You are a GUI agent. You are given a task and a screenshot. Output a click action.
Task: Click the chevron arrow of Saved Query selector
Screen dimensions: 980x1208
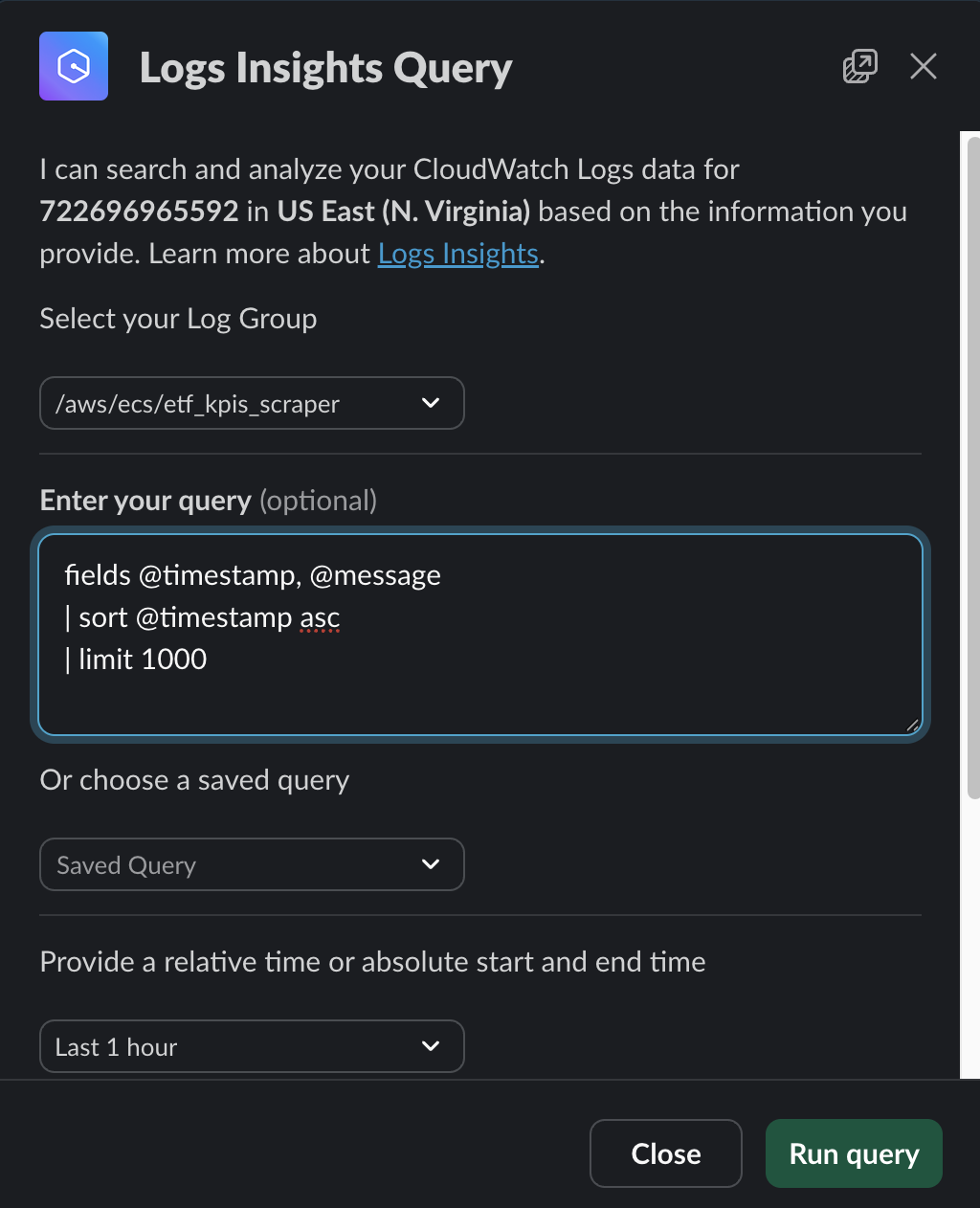point(431,864)
